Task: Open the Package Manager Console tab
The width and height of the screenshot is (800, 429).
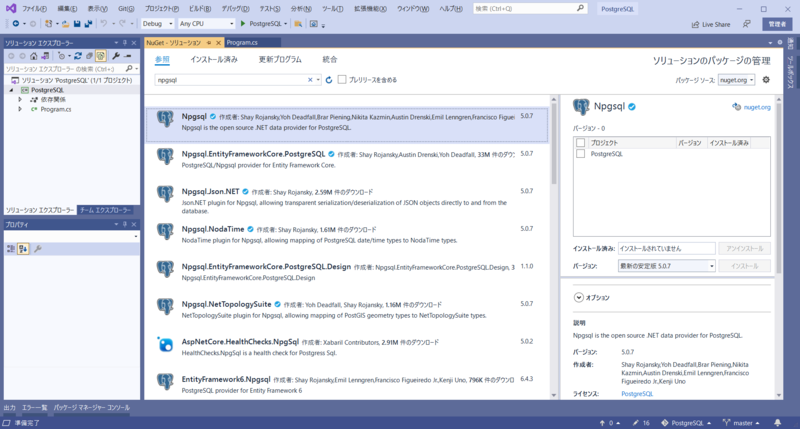Action: click(92, 408)
